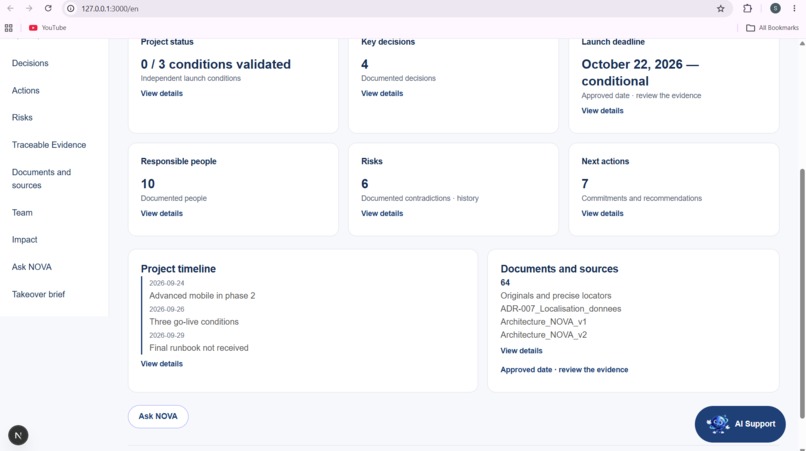
Task: Click Next actions count '7'
Action: pos(584,184)
